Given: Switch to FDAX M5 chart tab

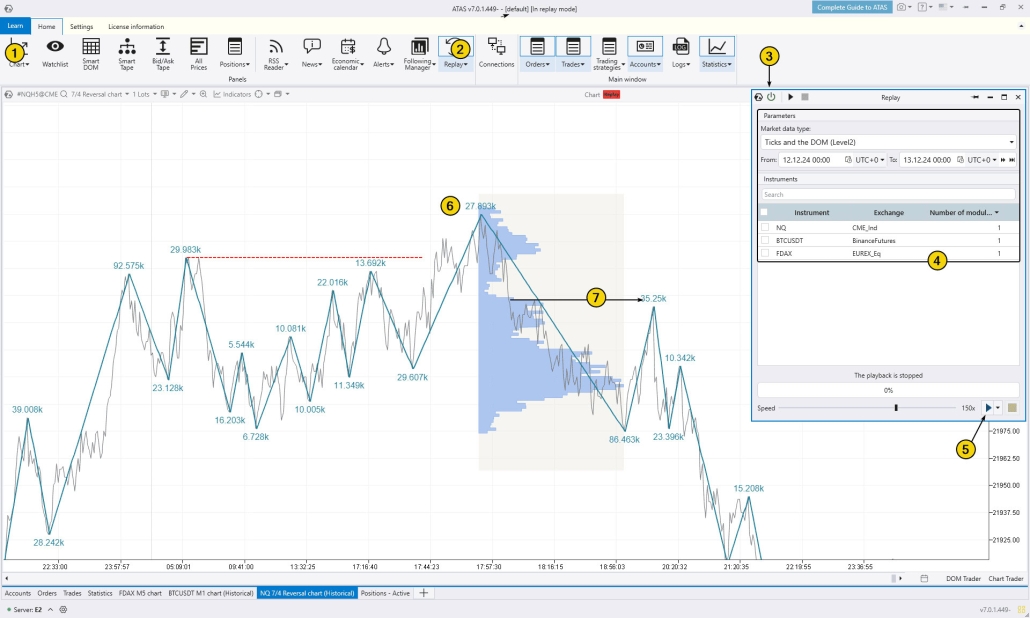Looking at the screenshot, I should [140, 593].
